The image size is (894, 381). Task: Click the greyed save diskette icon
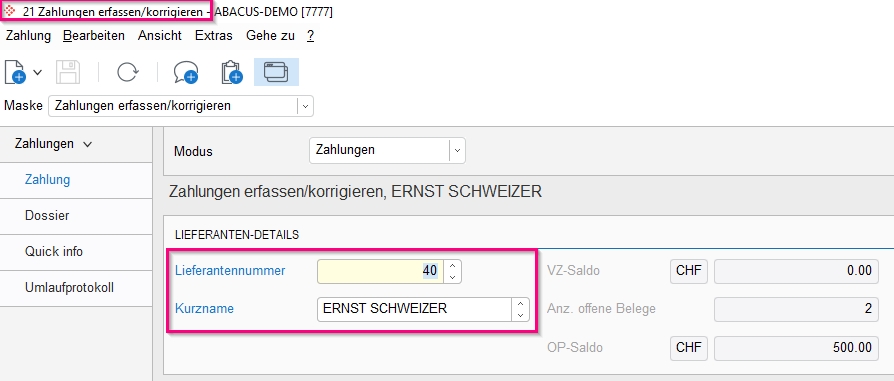[x=68, y=72]
